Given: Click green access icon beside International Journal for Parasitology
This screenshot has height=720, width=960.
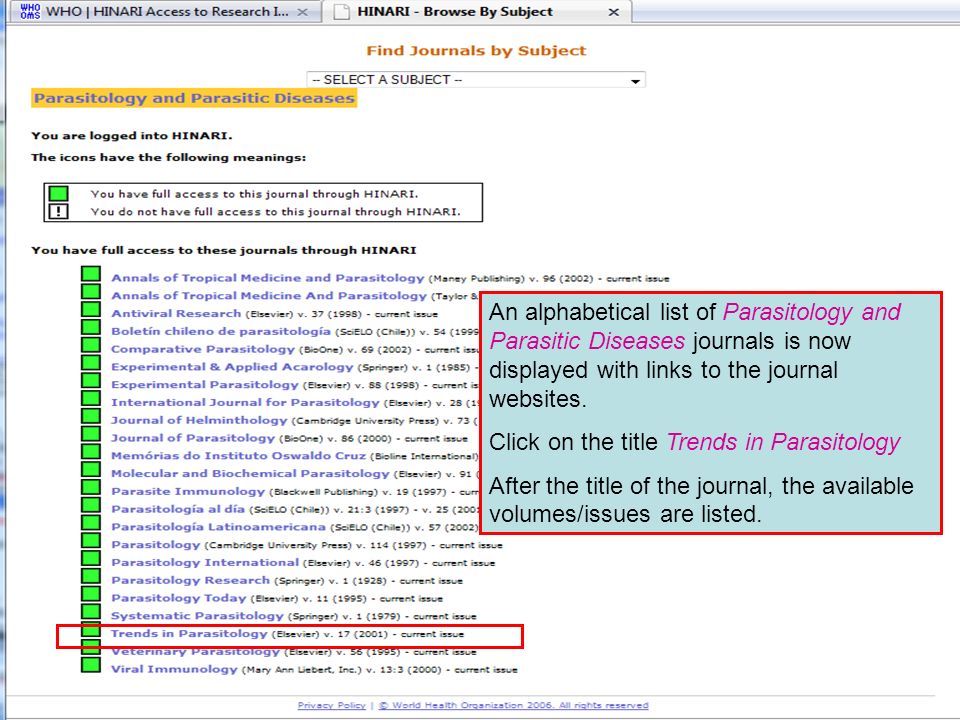Looking at the screenshot, I should [91, 398].
